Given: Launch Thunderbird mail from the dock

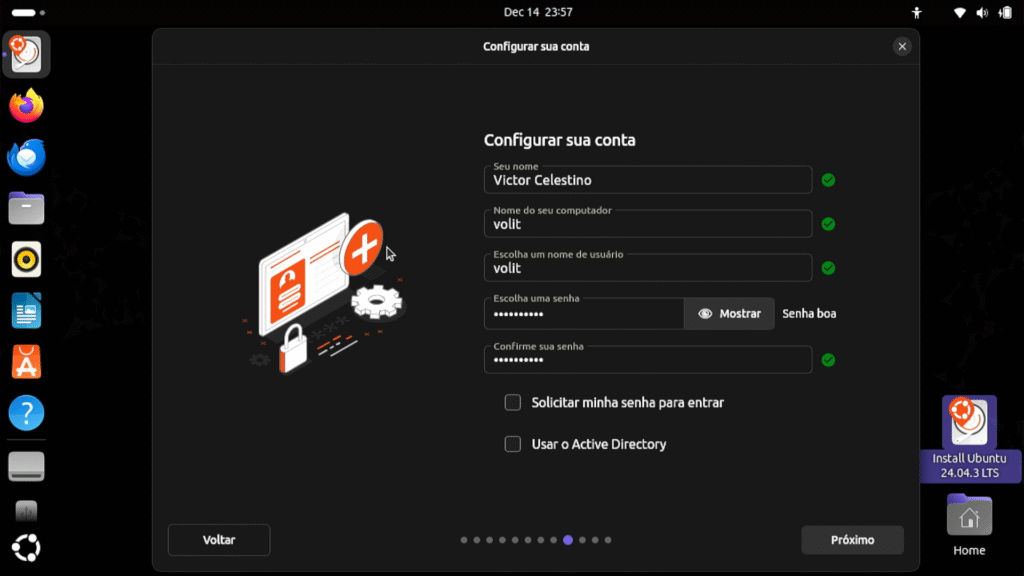Looking at the screenshot, I should click(27, 158).
